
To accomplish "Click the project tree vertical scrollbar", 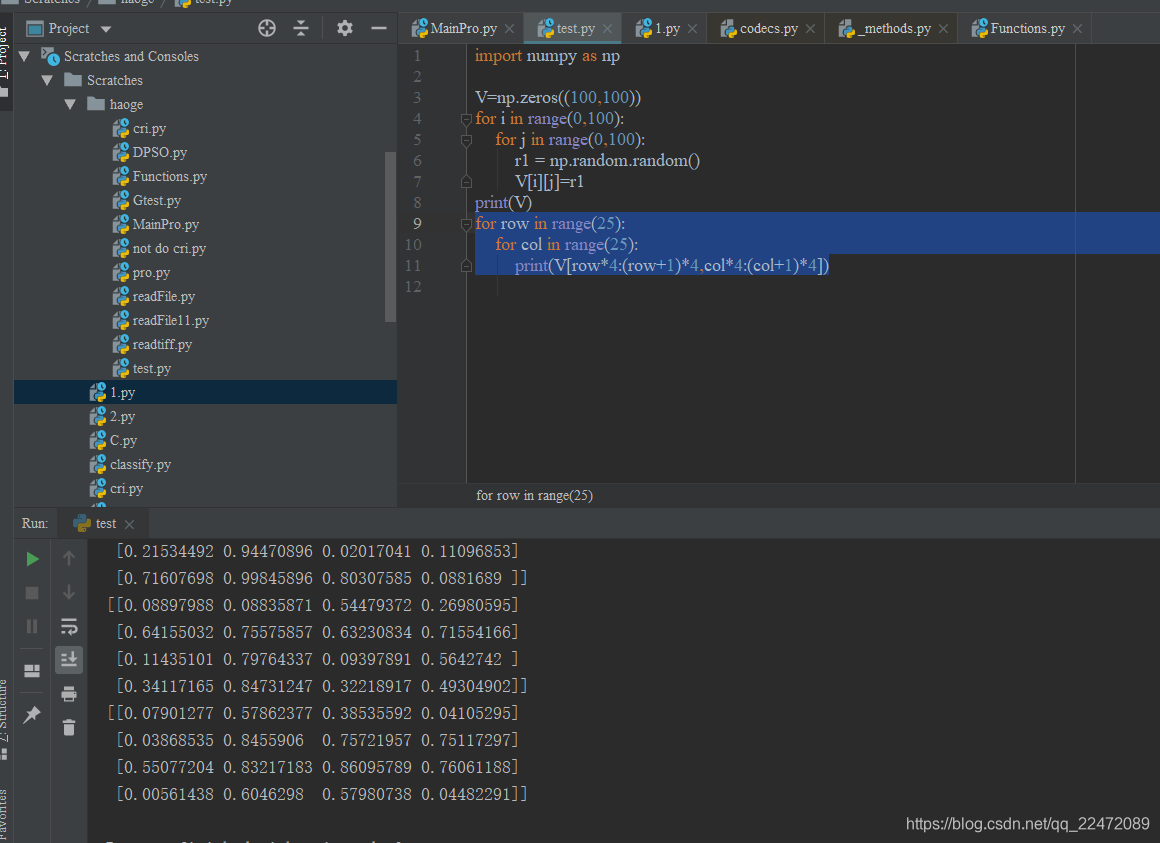I will (391, 237).
